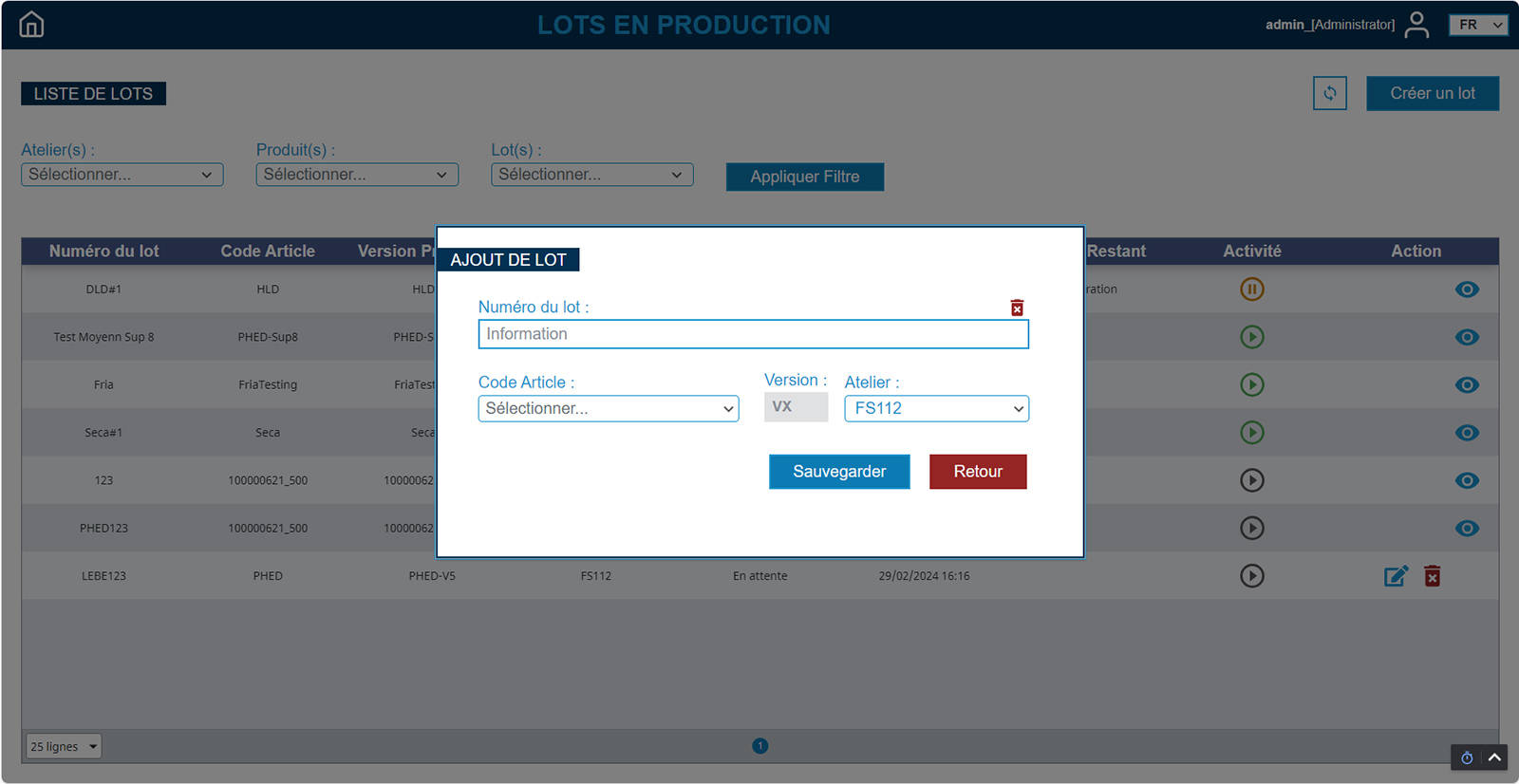This screenshot has height=784, width=1519.
Task: Sort by Code Article column header
Action: pos(268,252)
